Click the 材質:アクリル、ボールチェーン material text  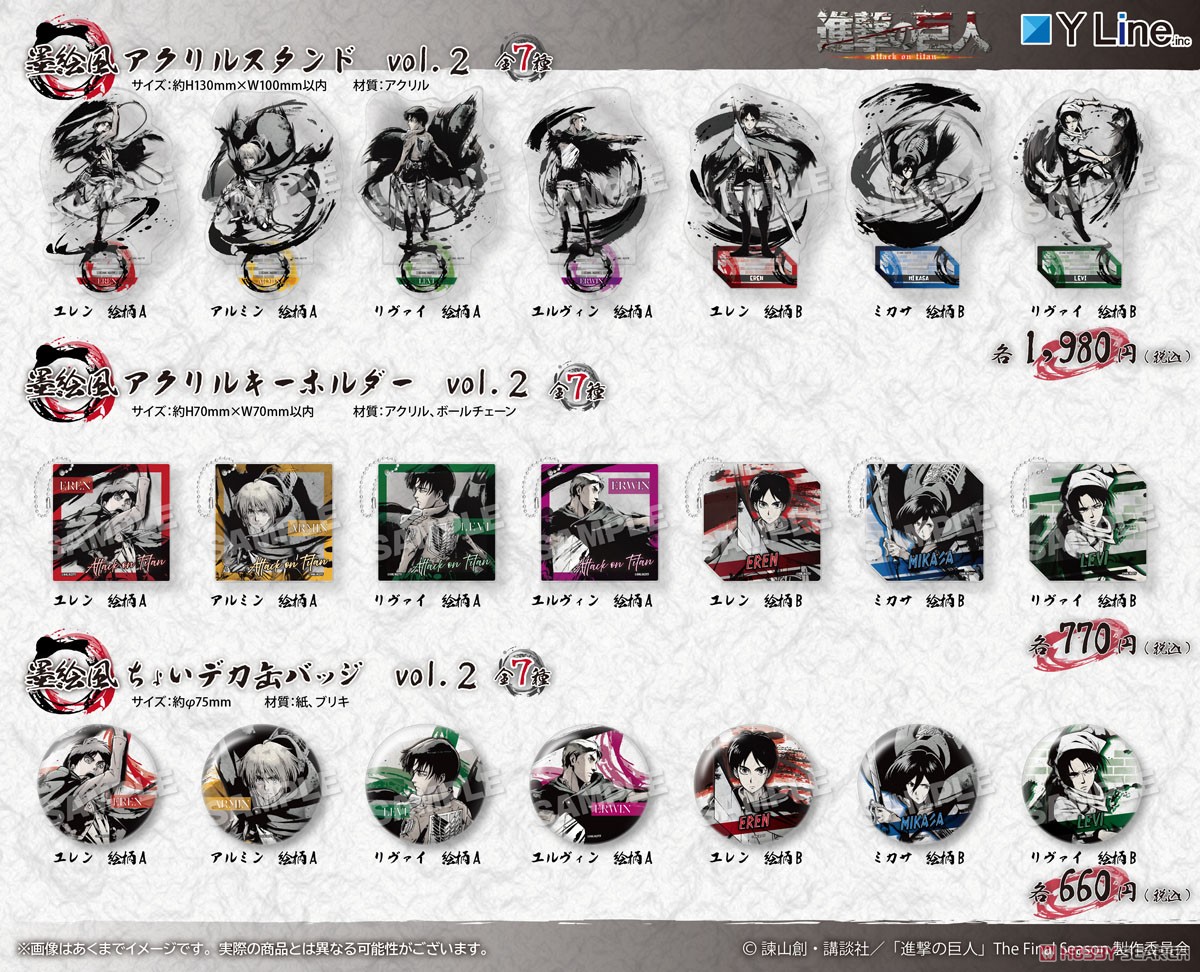click(x=434, y=410)
